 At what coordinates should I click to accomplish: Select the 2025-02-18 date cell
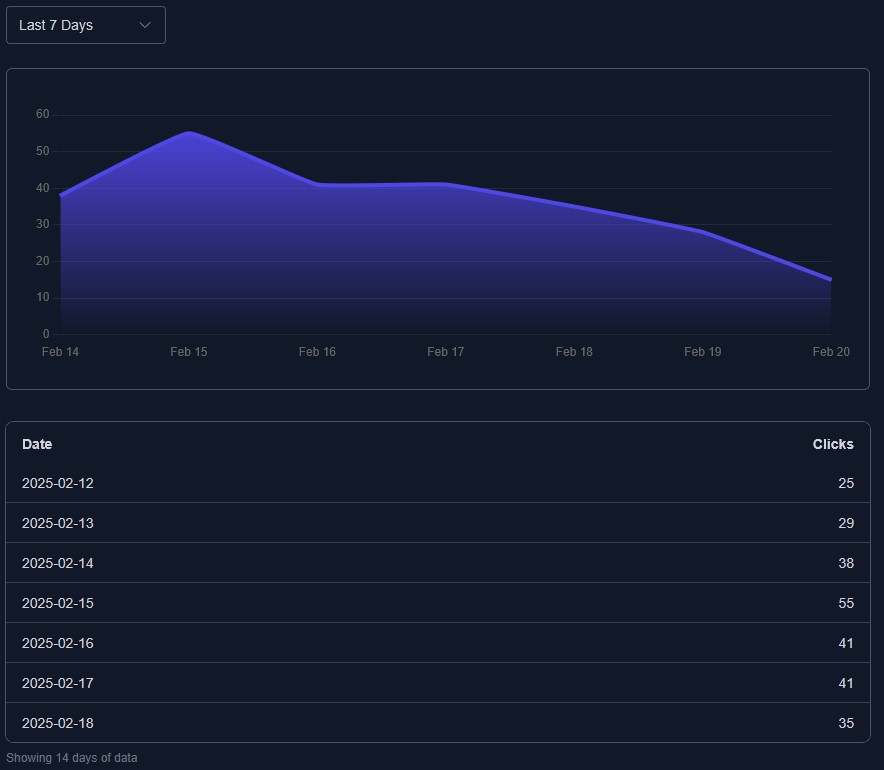point(58,723)
